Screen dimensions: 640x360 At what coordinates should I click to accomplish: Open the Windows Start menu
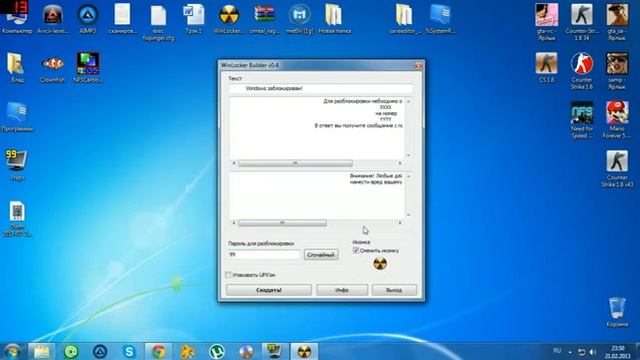[12, 351]
